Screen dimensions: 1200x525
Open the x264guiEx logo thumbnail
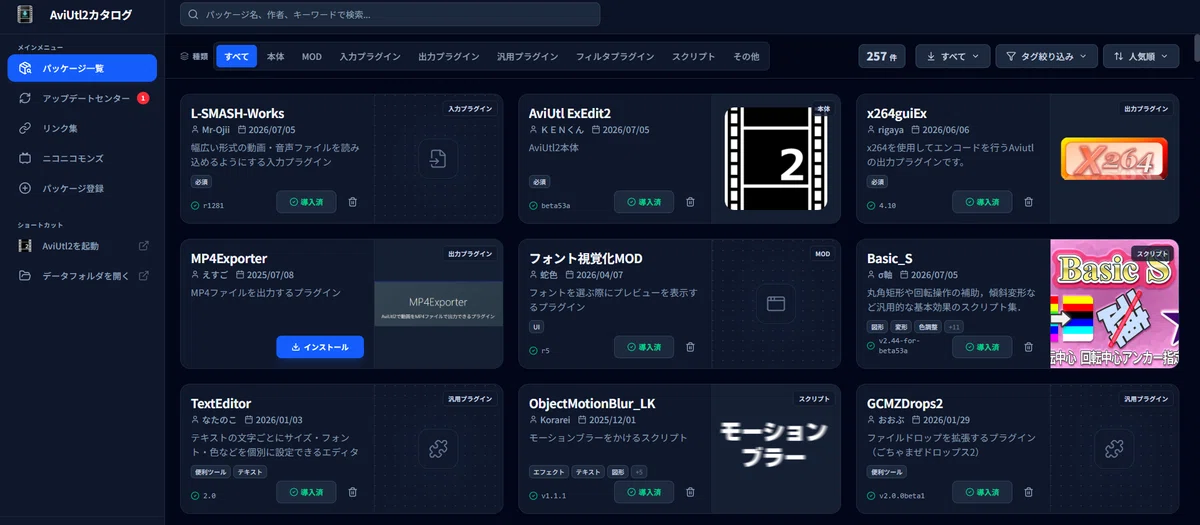point(1114,158)
